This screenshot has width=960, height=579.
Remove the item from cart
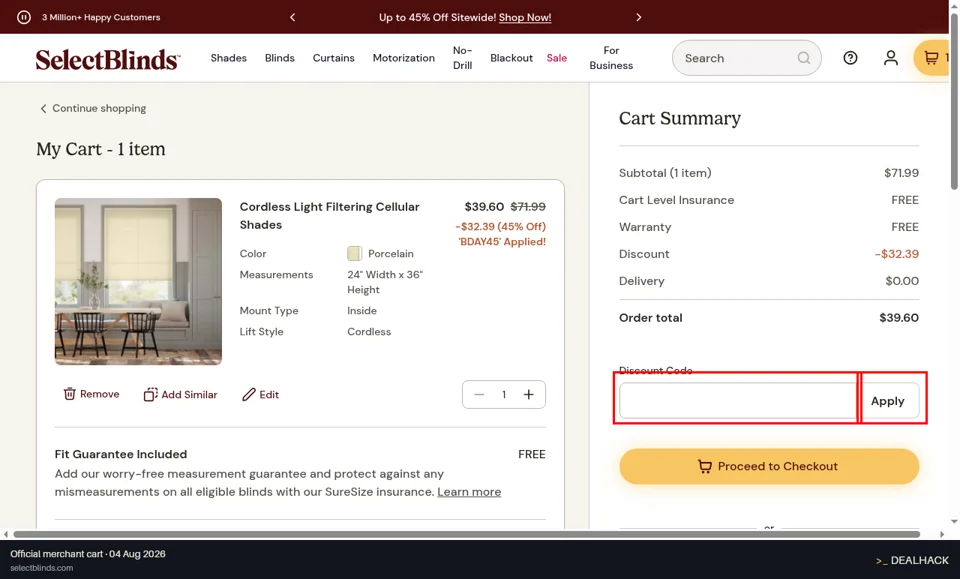91,394
